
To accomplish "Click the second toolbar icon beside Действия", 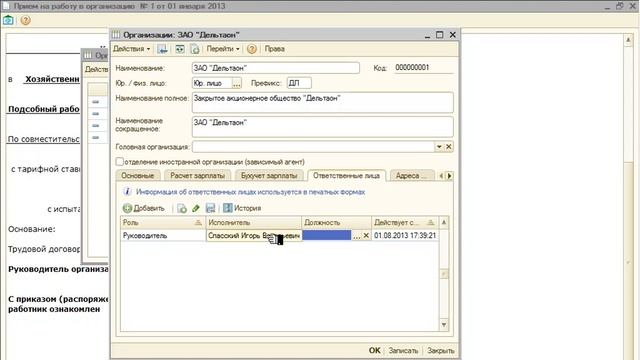I will [x=180, y=49].
